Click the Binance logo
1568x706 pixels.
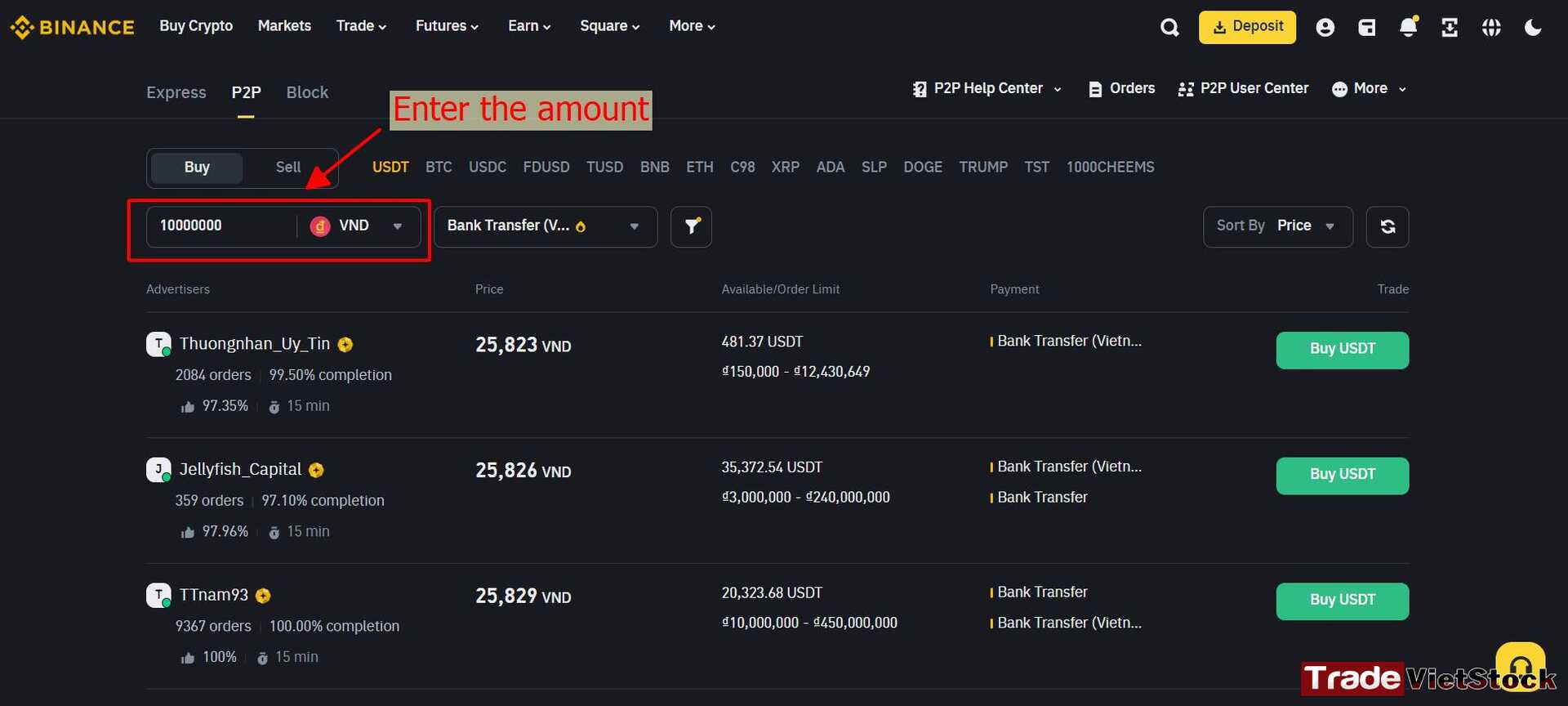tap(72, 27)
